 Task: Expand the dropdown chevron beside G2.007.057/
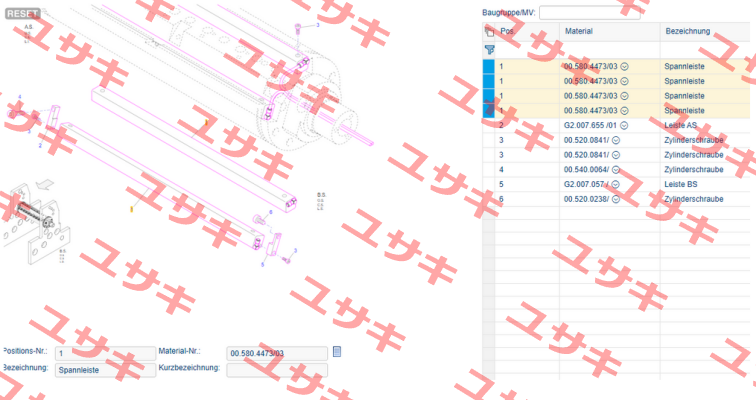coord(616,184)
